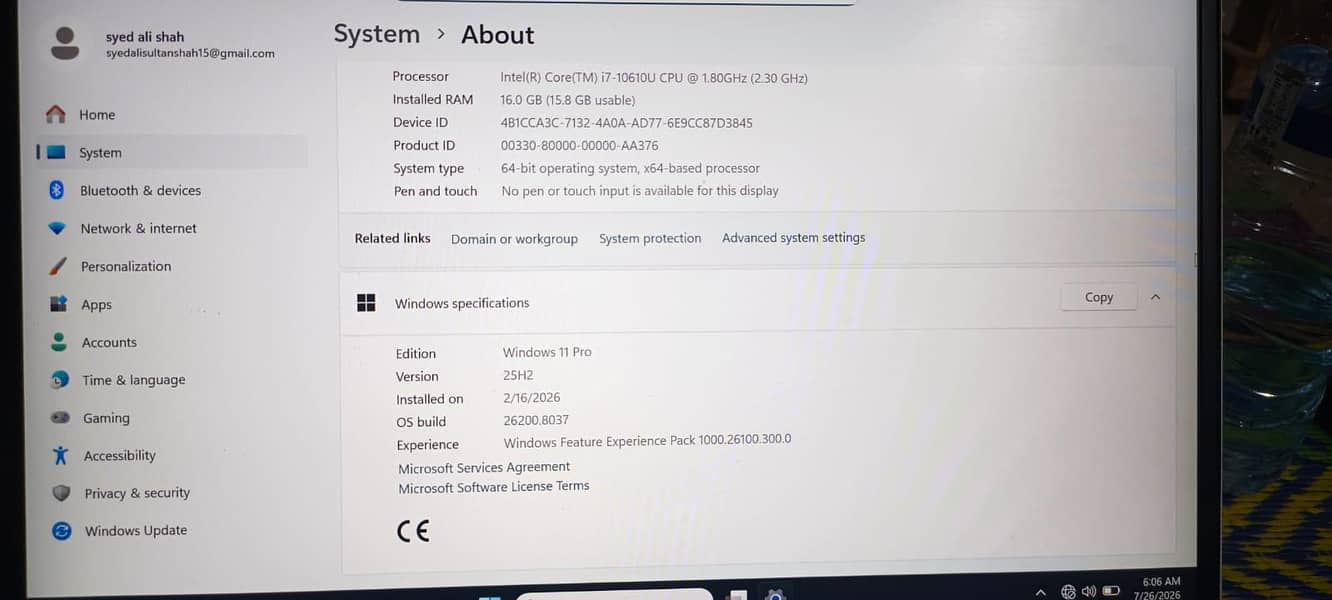Open the Home settings page
The image size is (1332, 600).
97,115
